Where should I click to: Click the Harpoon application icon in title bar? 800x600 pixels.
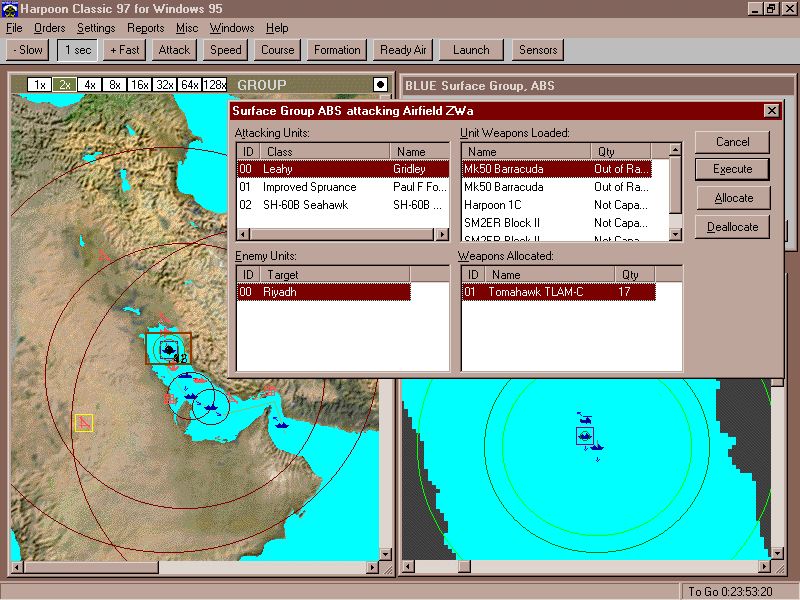pos(10,9)
